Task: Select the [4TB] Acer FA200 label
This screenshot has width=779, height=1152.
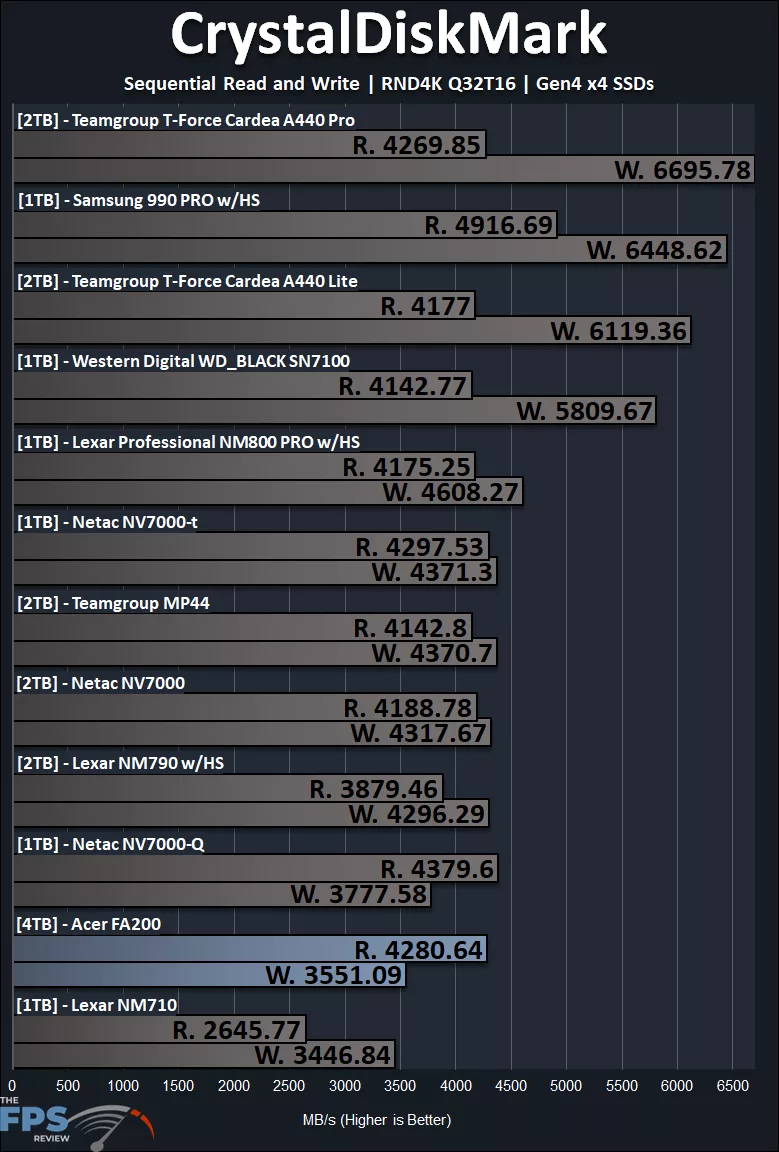Action: [89, 924]
